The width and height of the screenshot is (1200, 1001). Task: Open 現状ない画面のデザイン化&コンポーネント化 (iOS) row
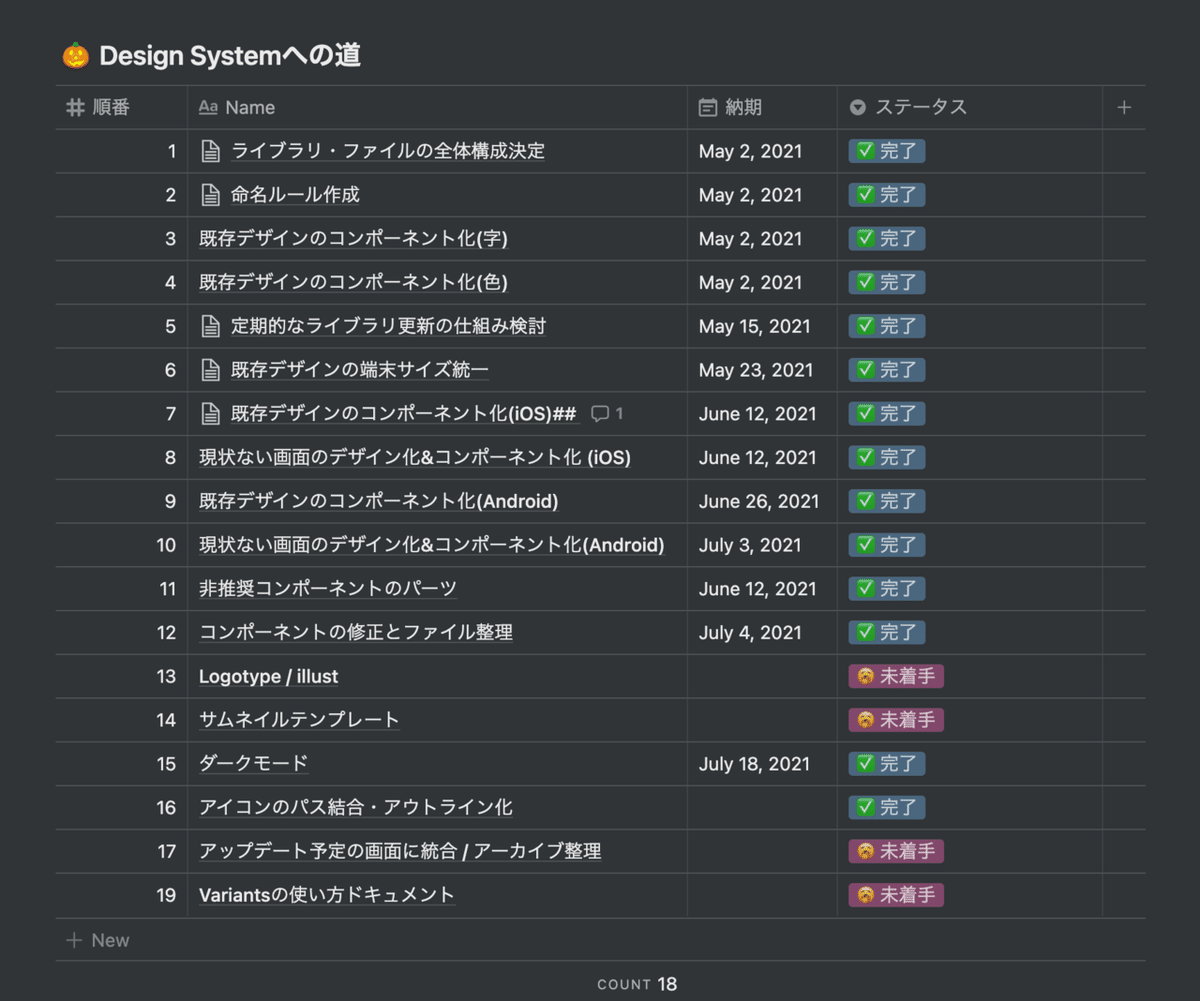pyautogui.click(x=415, y=458)
